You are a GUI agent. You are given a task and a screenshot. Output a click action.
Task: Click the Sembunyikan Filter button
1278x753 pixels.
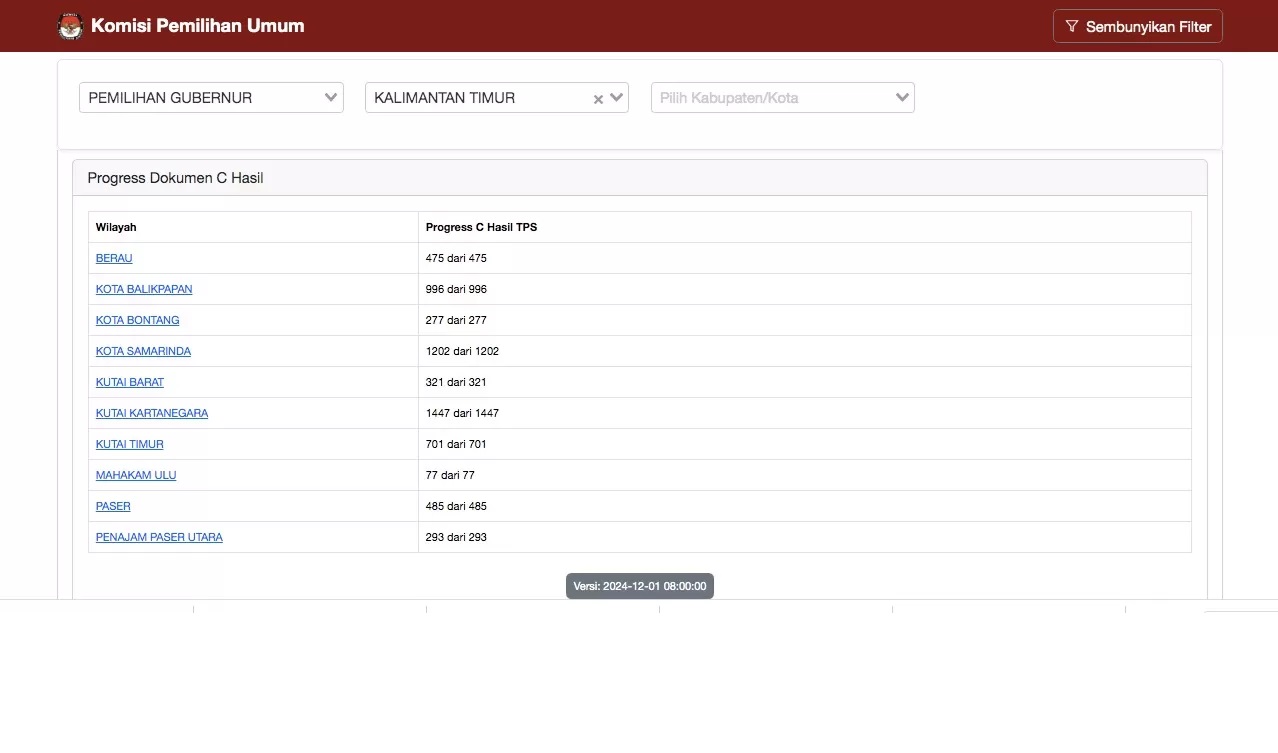tap(1137, 26)
